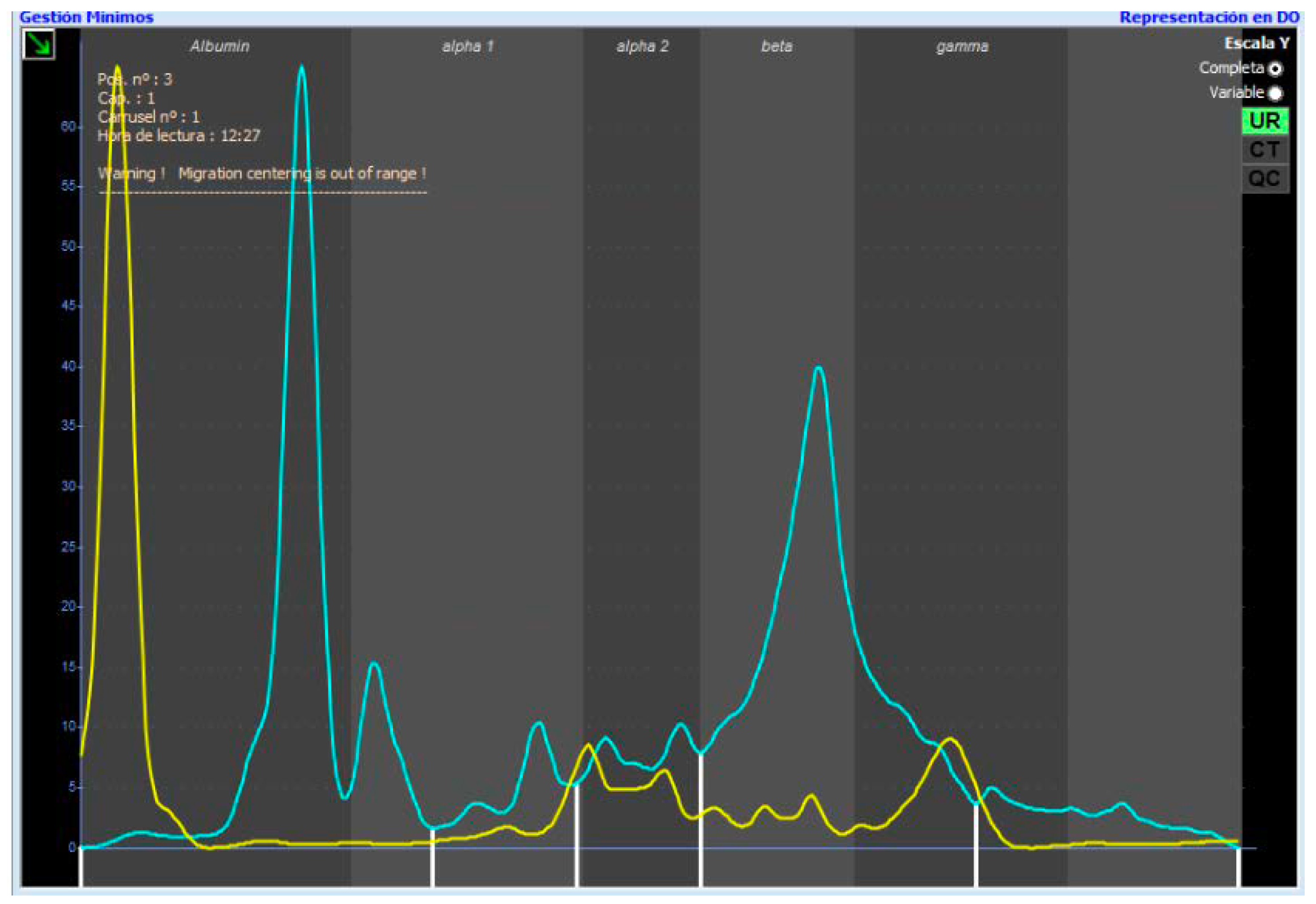The height and width of the screenshot is (904, 1316).
Task: Switch to the QC curve button
Action: [x=1264, y=179]
